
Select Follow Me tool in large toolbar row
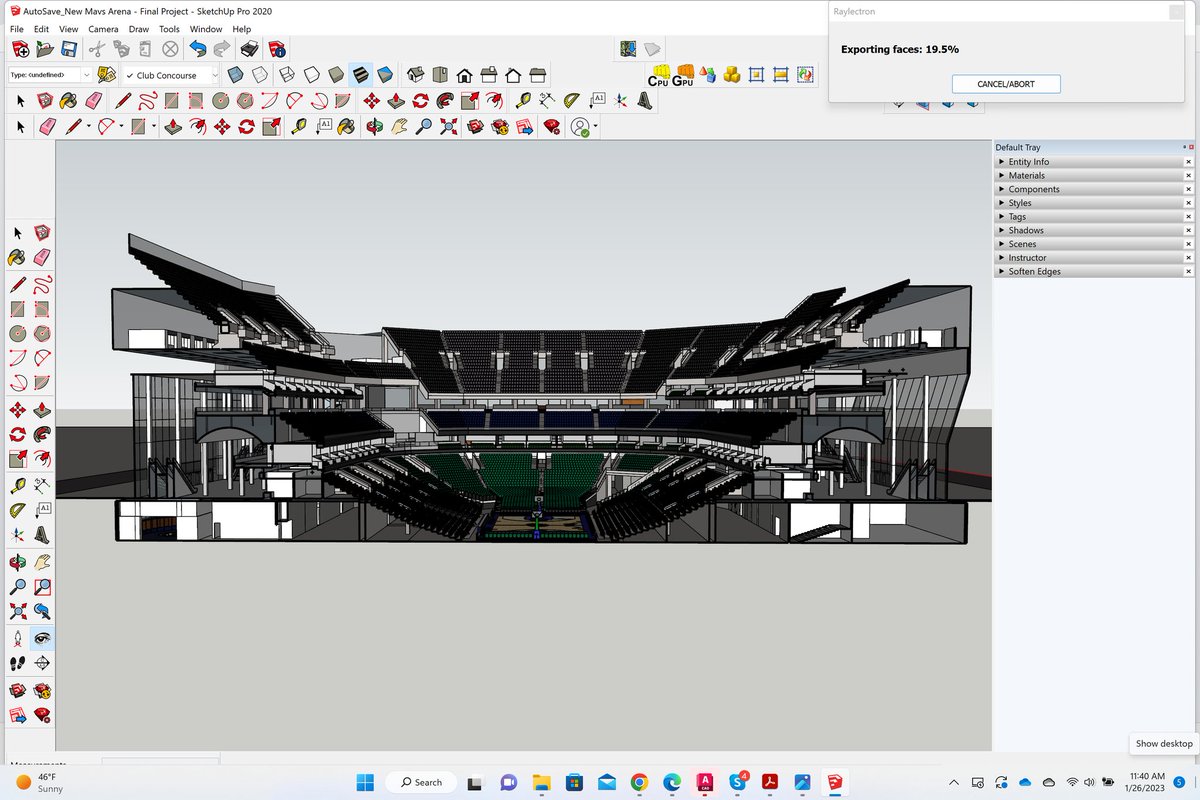click(446, 100)
